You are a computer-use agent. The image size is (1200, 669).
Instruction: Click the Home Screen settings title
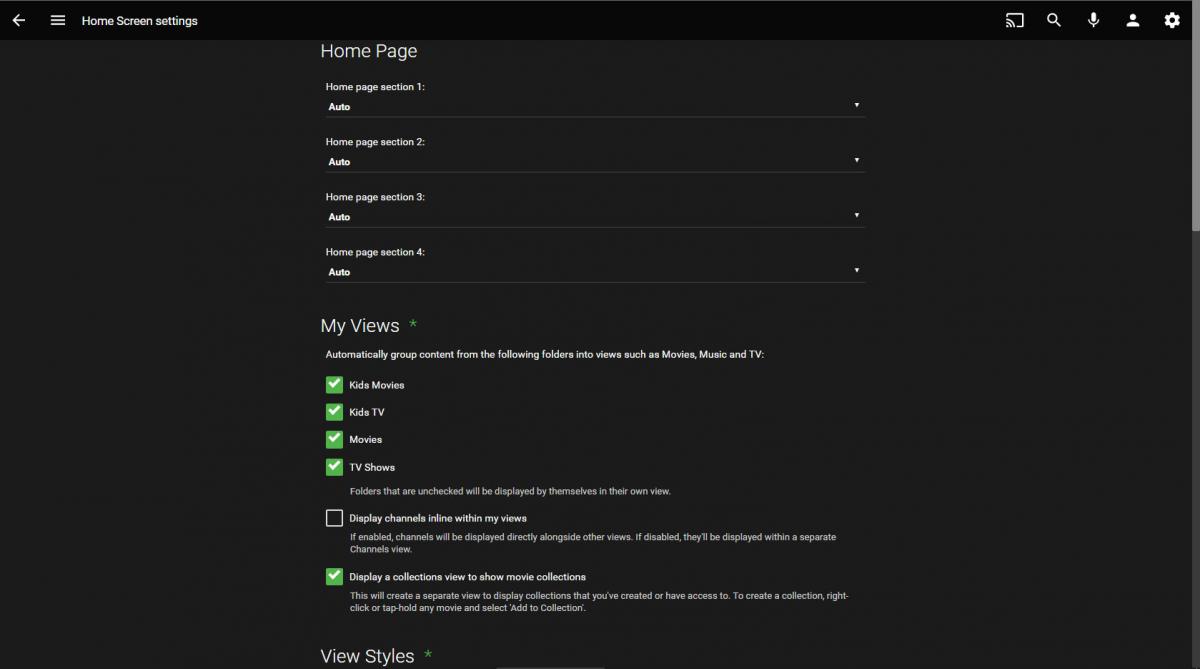pyautogui.click(x=140, y=21)
